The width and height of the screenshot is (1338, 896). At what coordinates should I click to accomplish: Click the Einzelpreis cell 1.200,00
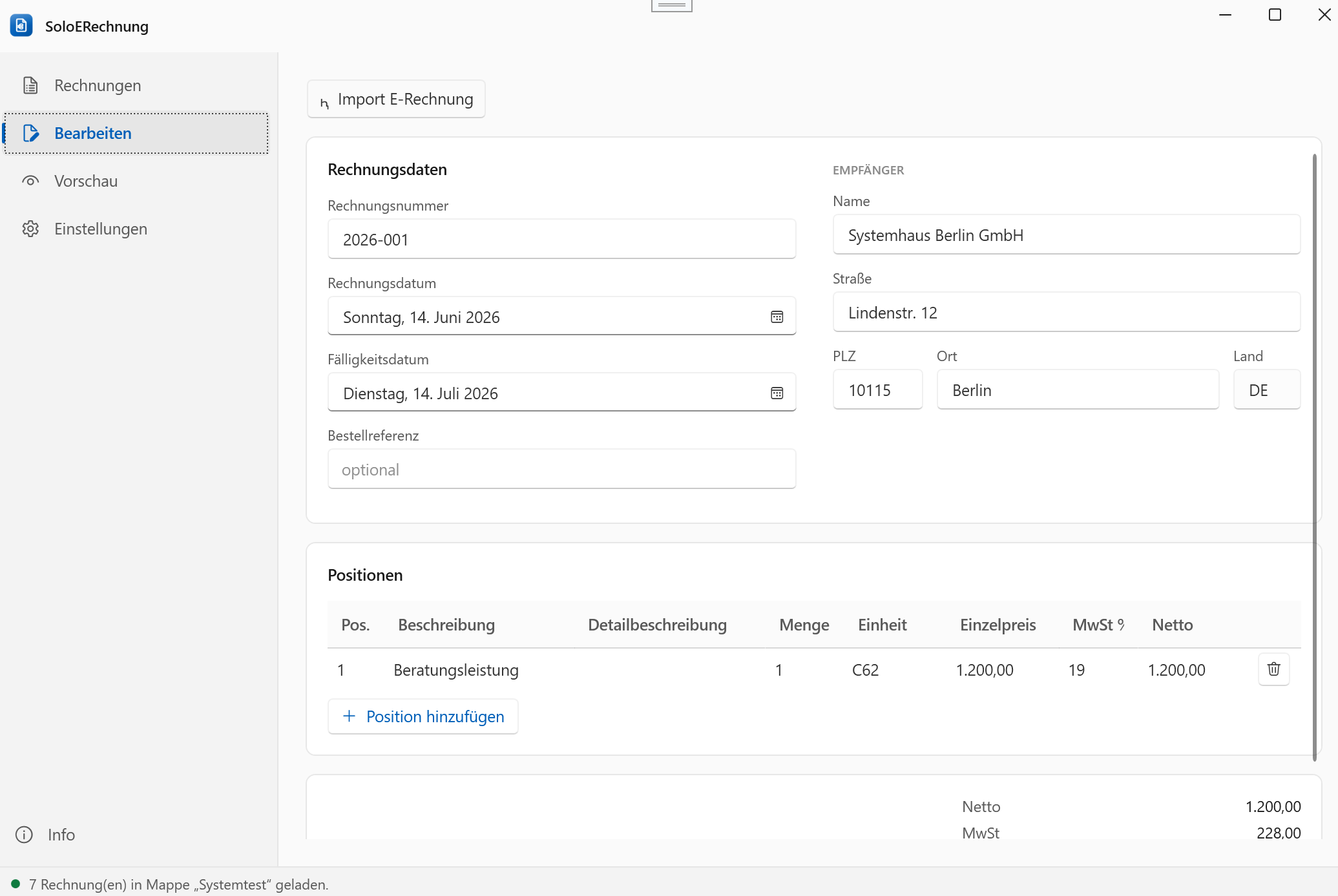point(985,670)
